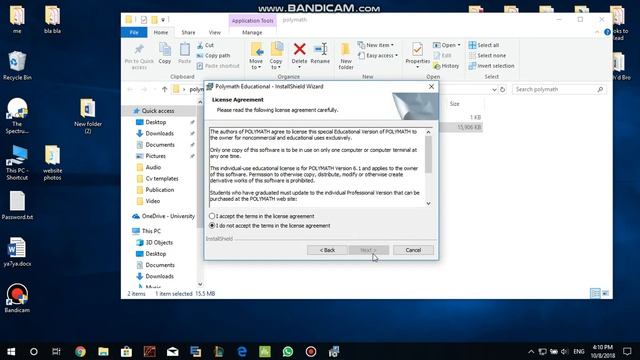This screenshot has height=360, width=640.
Task: Open Recycle Bin on desktop
Action: (17, 66)
